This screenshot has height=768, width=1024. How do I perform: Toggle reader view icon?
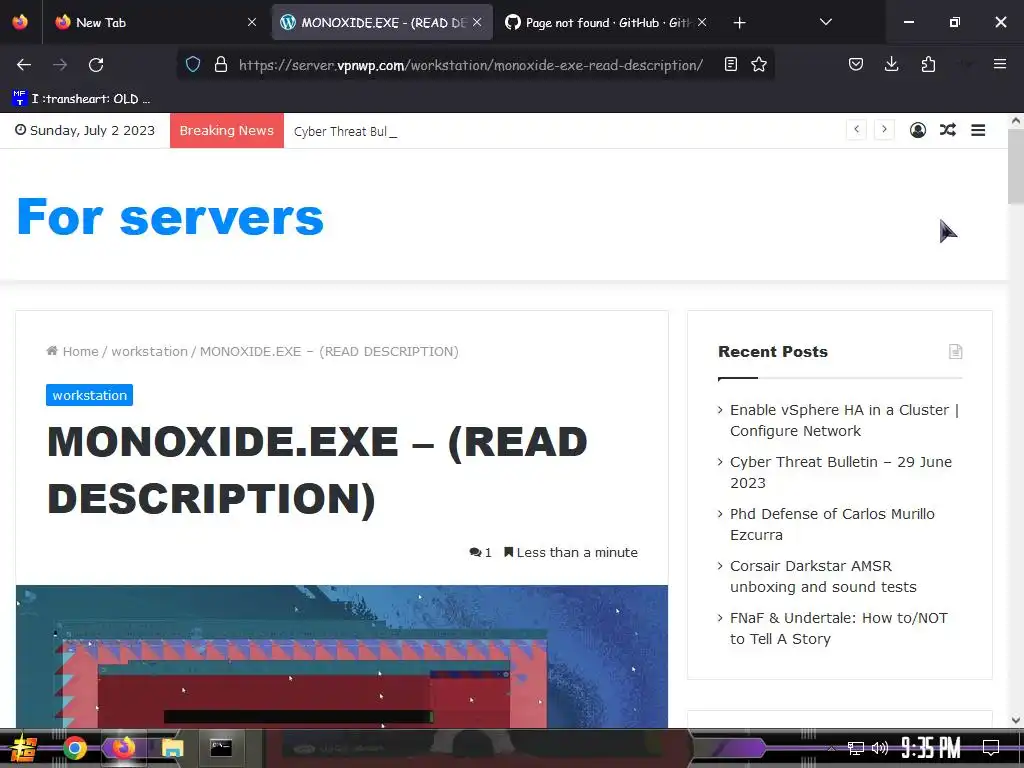coord(731,65)
